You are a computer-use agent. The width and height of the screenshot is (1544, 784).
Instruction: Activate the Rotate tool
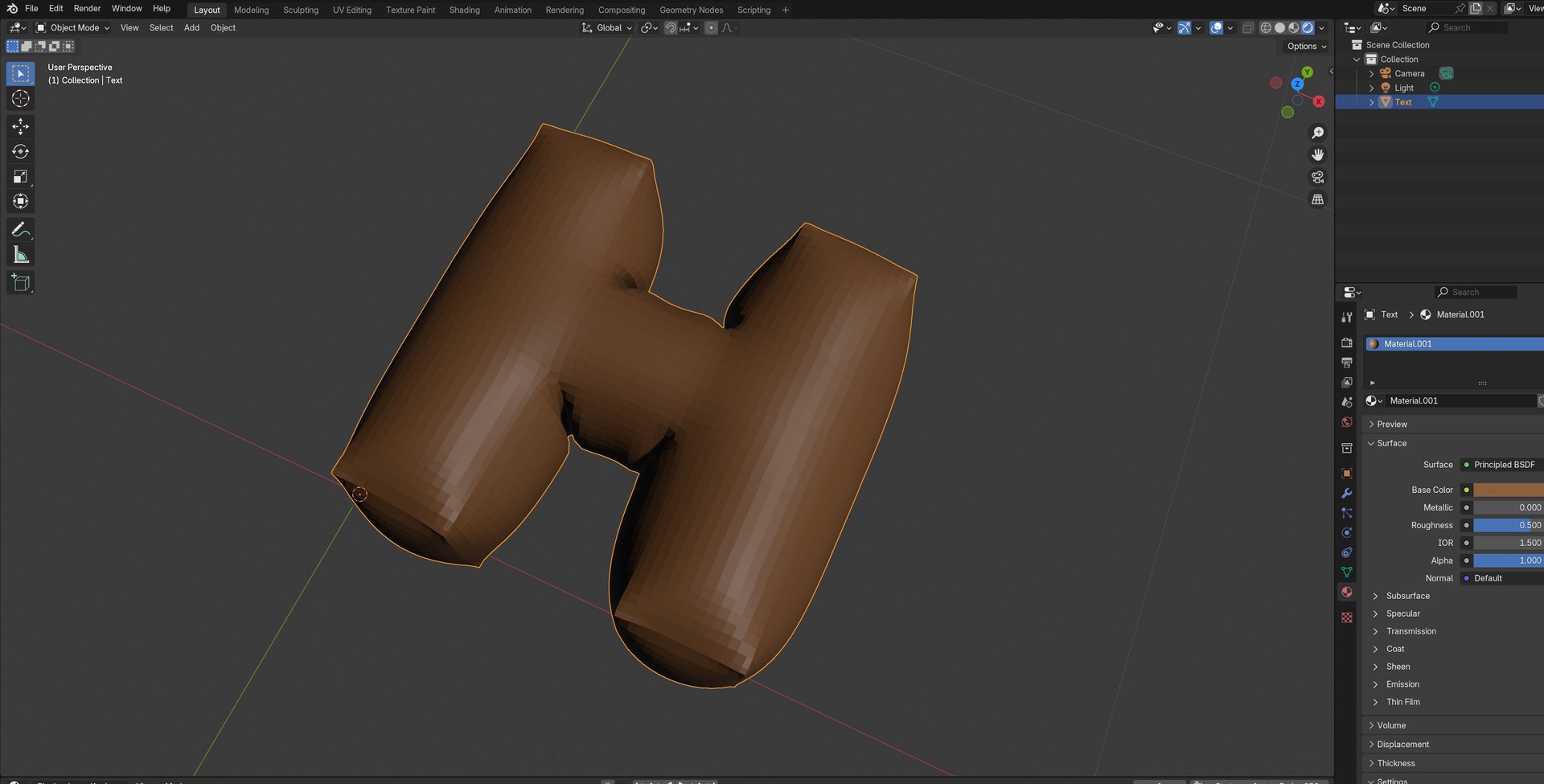pyautogui.click(x=21, y=151)
